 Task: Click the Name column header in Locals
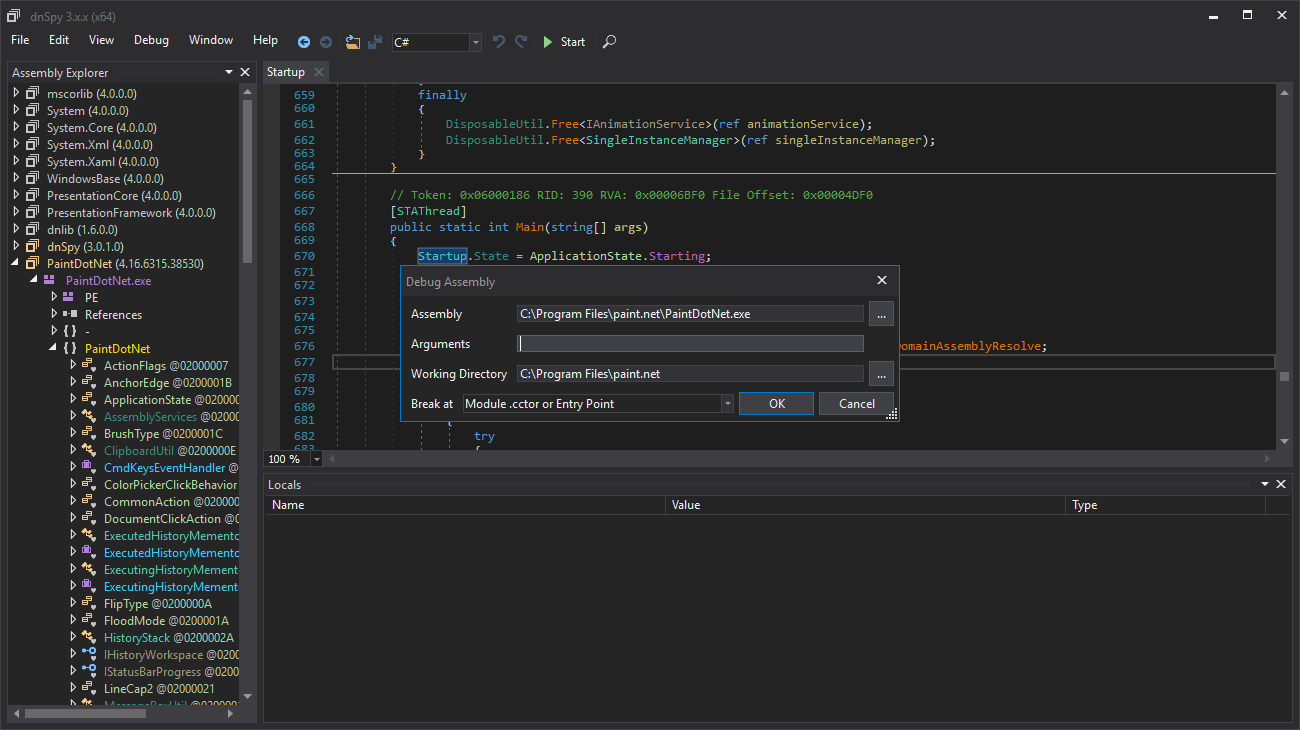[x=466, y=505]
